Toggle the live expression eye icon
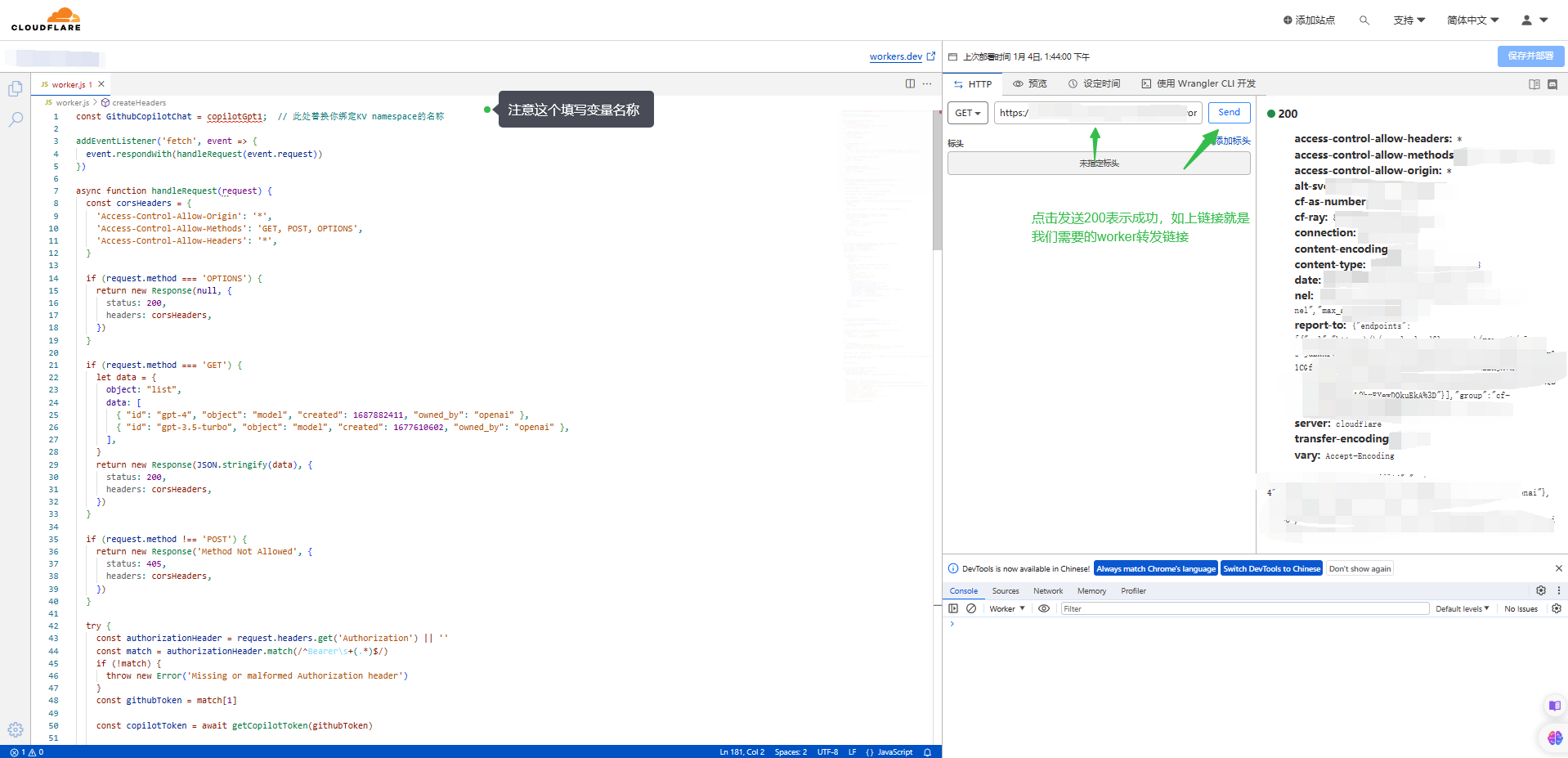Viewport: 1568px width, 758px height. [x=1044, y=608]
